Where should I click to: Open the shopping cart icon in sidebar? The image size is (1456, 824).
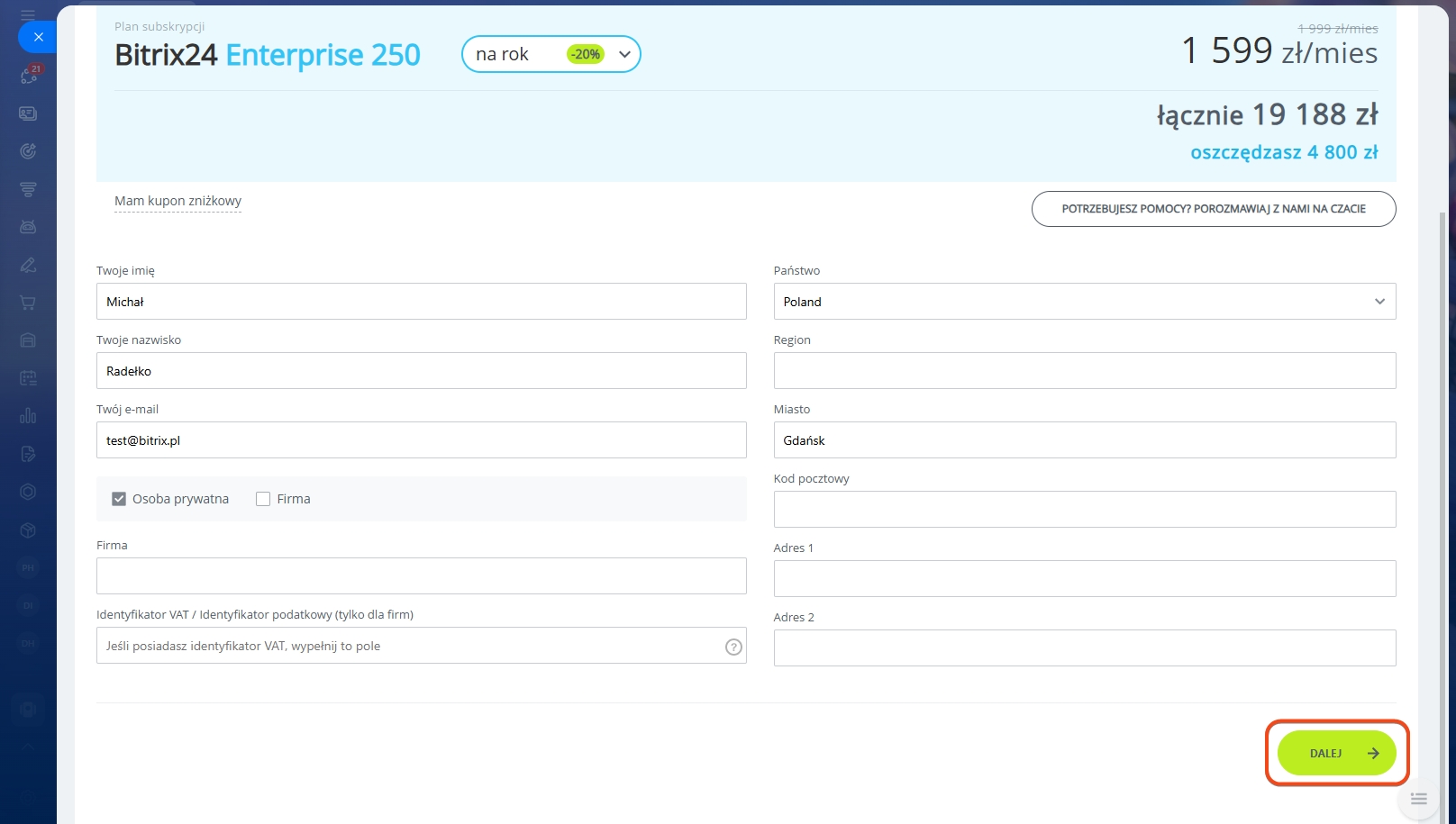click(28, 303)
